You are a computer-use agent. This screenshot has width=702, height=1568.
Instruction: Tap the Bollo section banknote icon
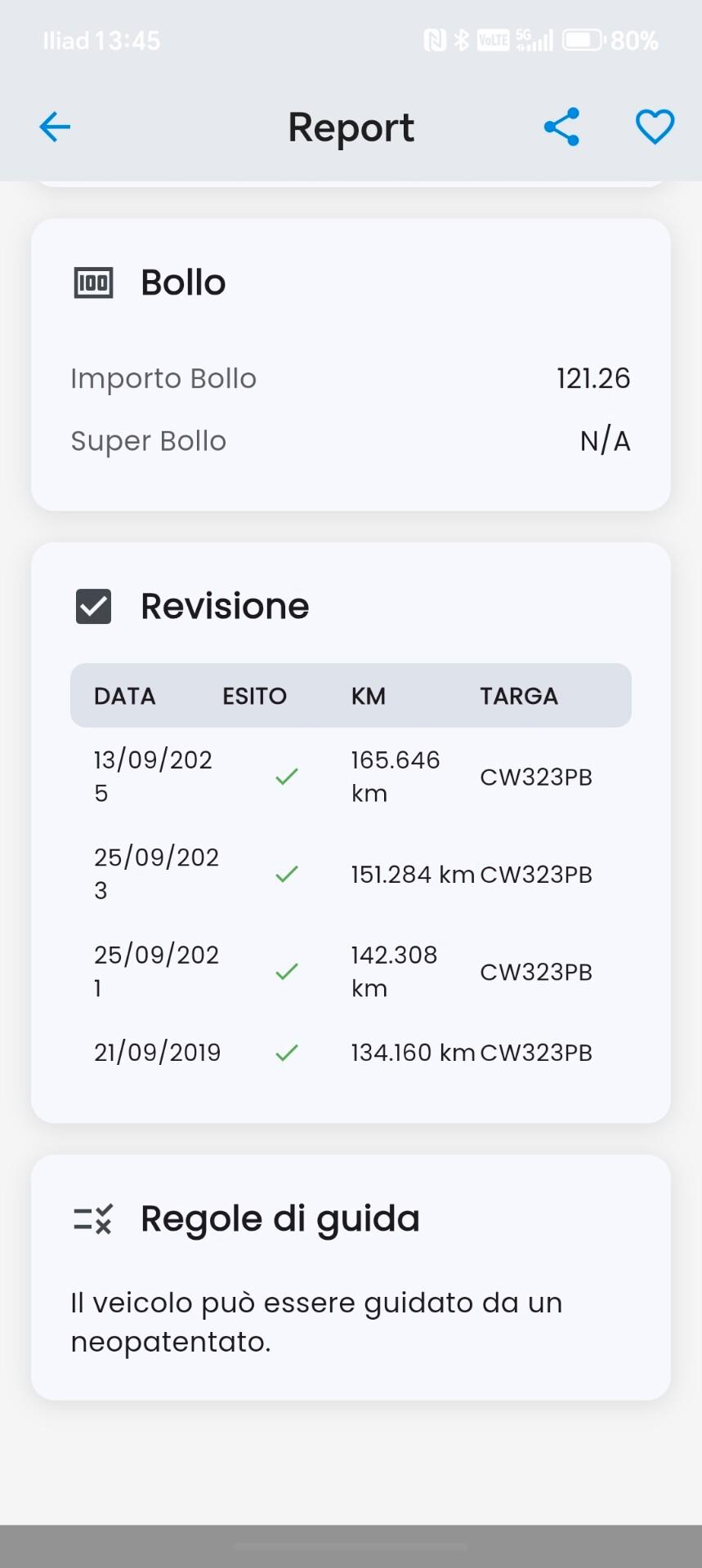click(93, 283)
